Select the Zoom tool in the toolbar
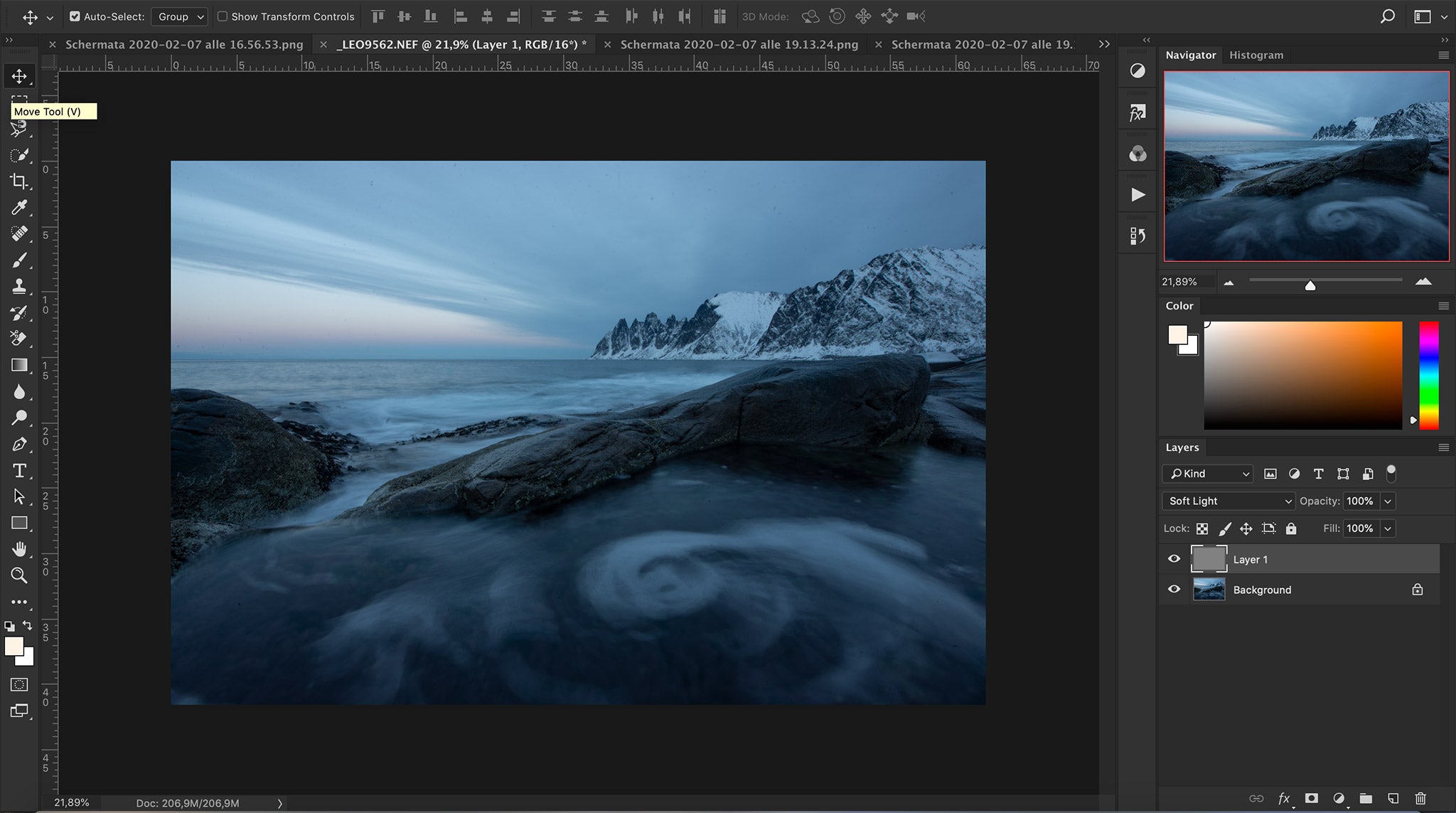 pyautogui.click(x=19, y=575)
